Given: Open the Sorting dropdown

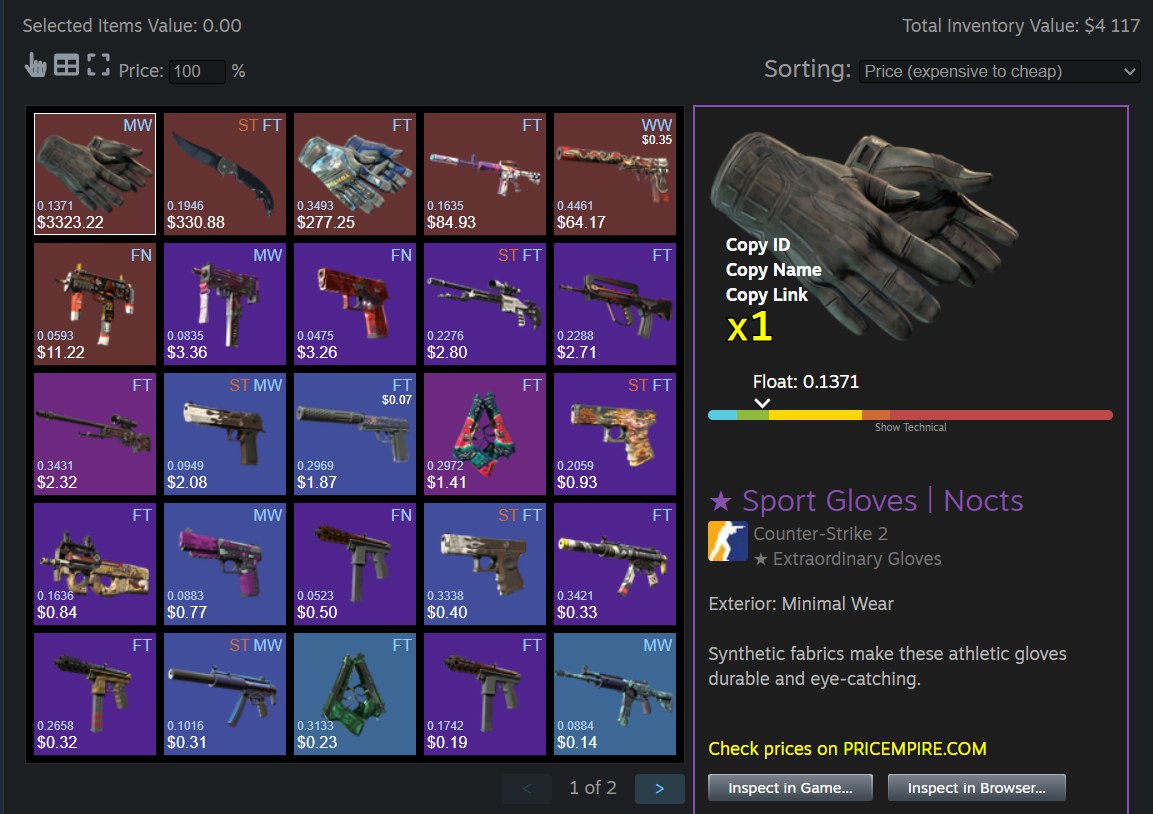Looking at the screenshot, I should (999, 71).
